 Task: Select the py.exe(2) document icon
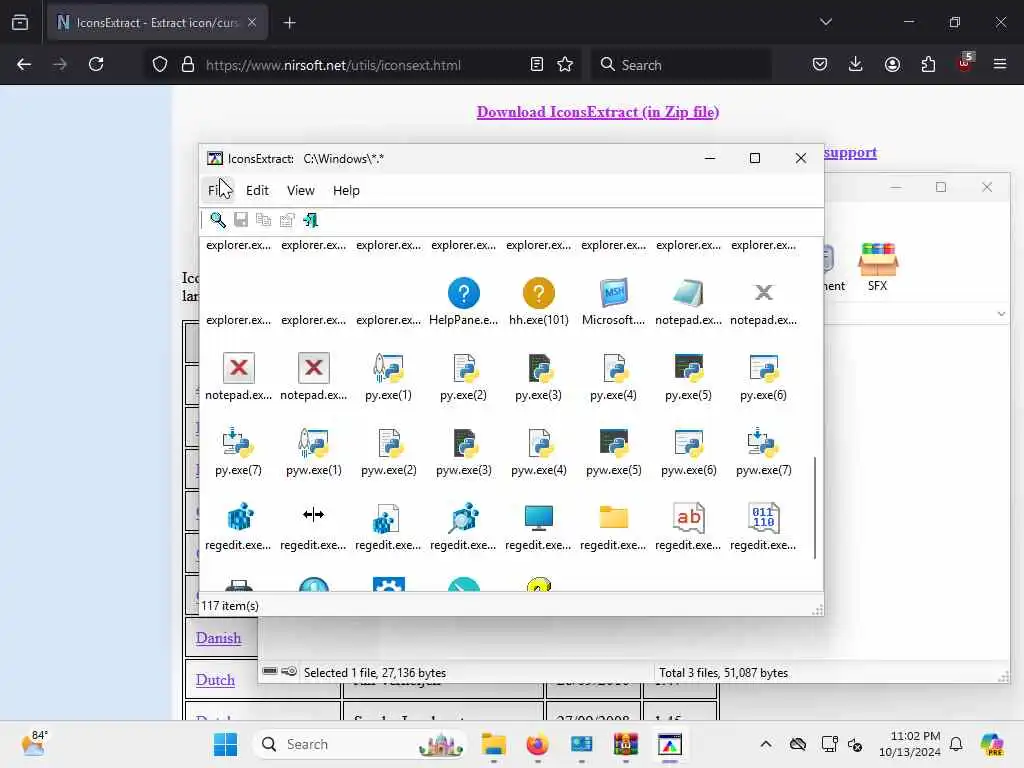click(464, 368)
